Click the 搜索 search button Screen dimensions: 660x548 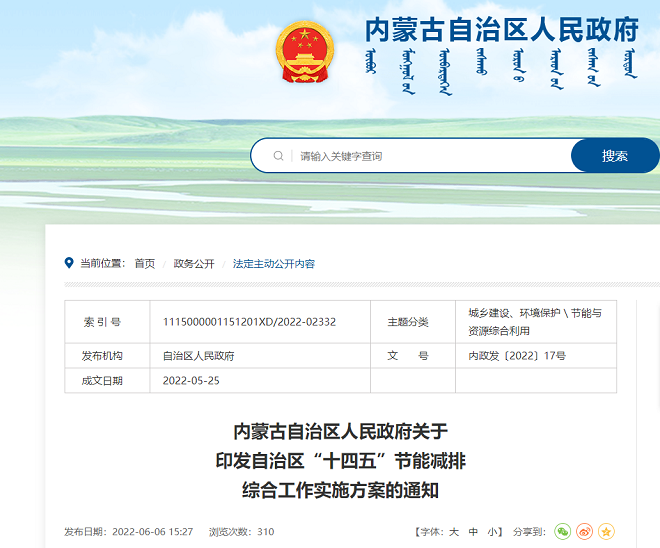coord(614,156)
